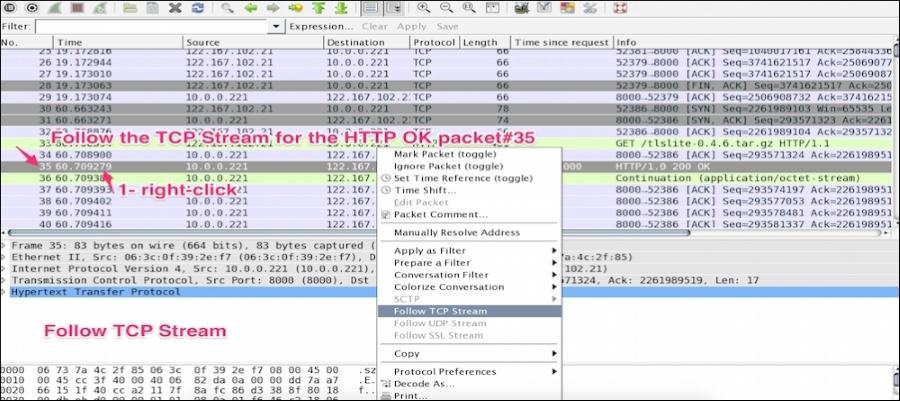Choose Ignore Packet (toggle) in context menu
This screenshot has height=401, width=900.
pos(469,166)
